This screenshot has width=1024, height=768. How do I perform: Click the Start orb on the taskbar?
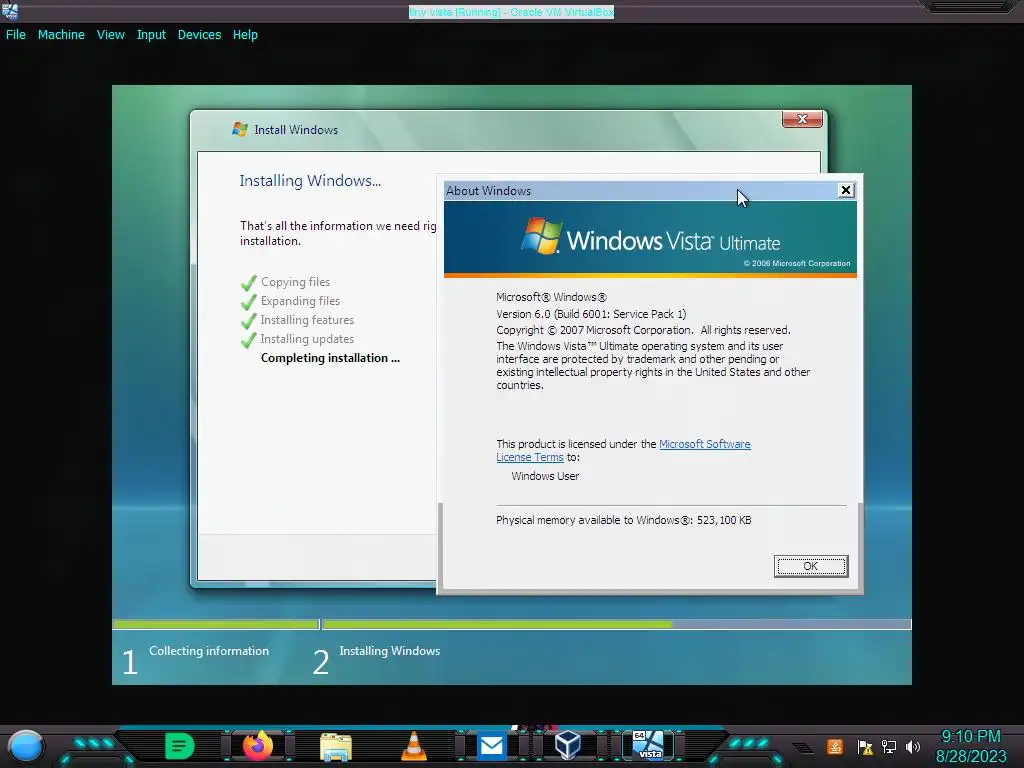[x=25, y=746]
